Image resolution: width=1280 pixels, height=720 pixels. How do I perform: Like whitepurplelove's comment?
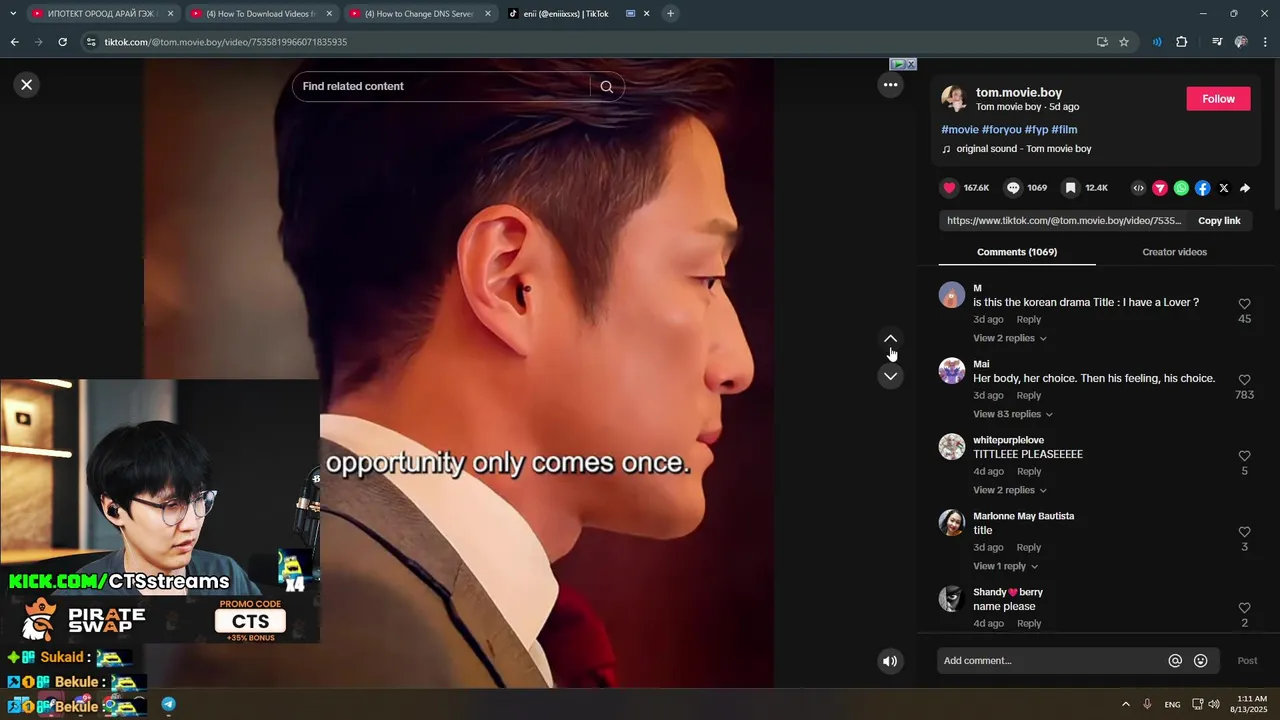[x=1244, y=456]
